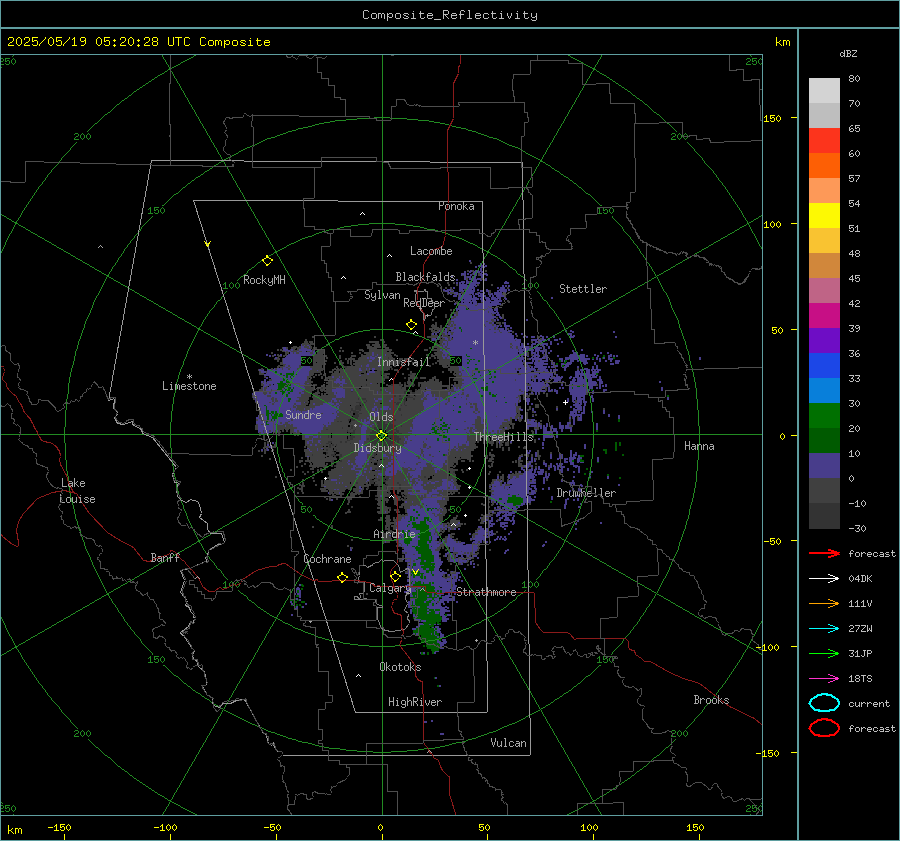Select the green 31JP arrow icon
The image size is (900, 841).
coord(824,653)
